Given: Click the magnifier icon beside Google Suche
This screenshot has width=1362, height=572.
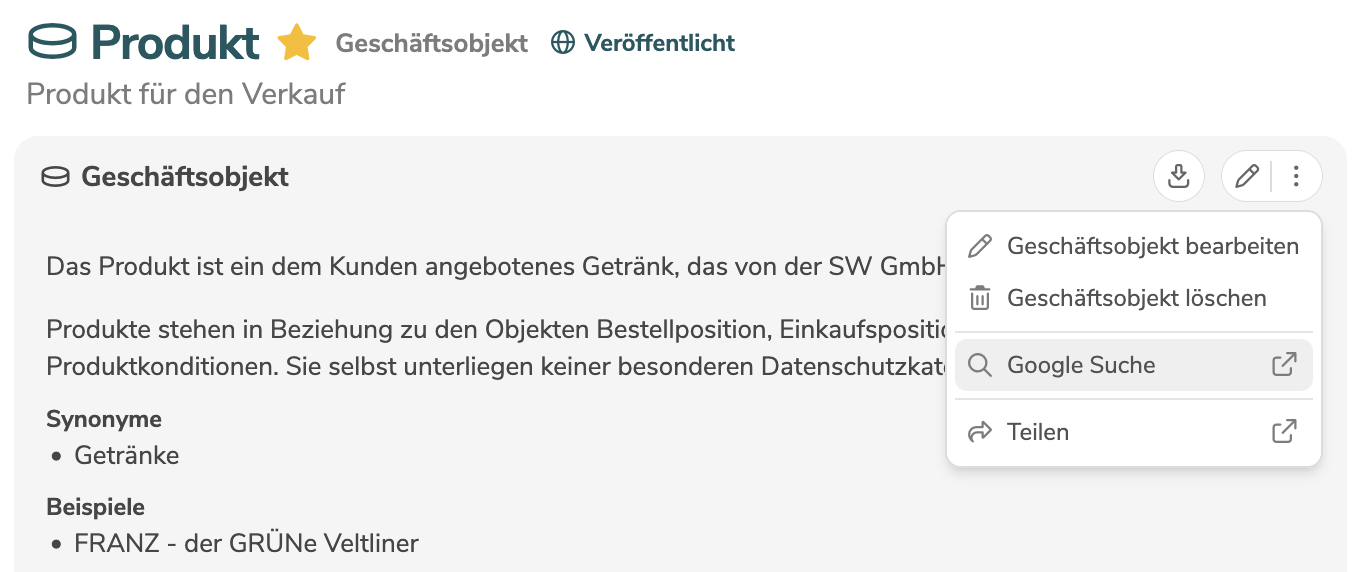Looking at the screenshot, I should 980,365.
